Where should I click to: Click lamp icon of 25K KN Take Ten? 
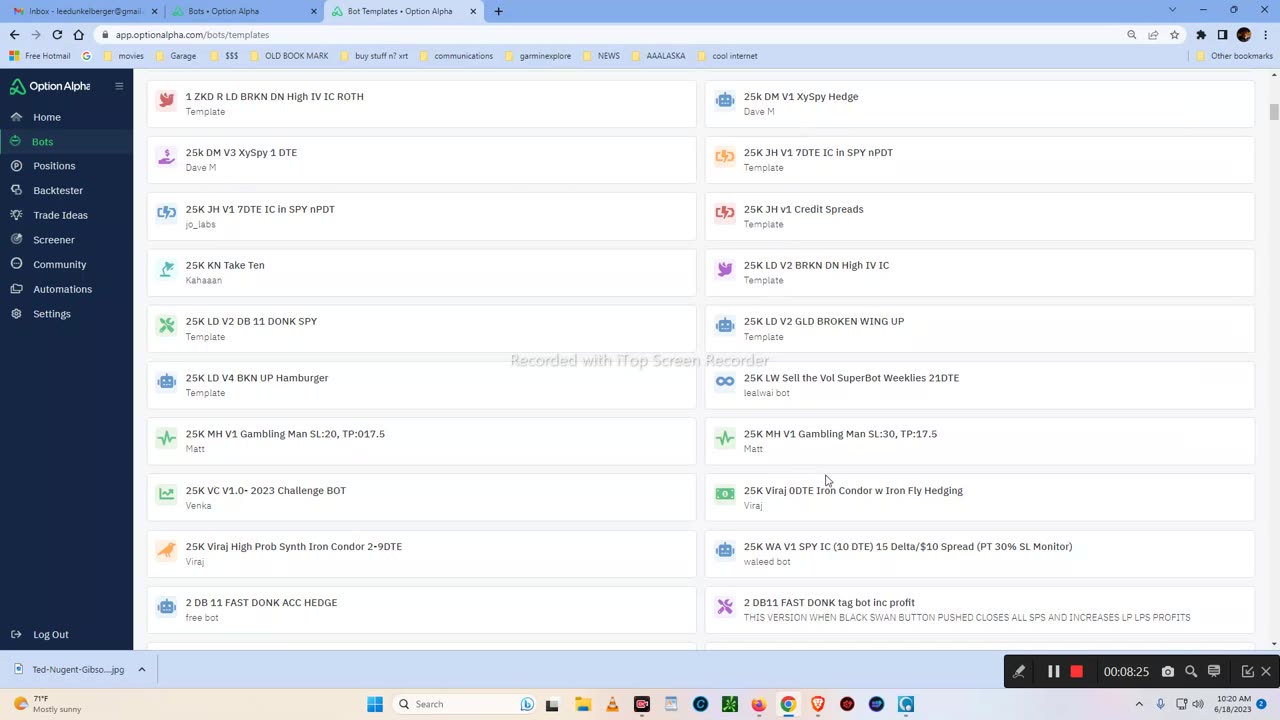(x=167, y=269)
